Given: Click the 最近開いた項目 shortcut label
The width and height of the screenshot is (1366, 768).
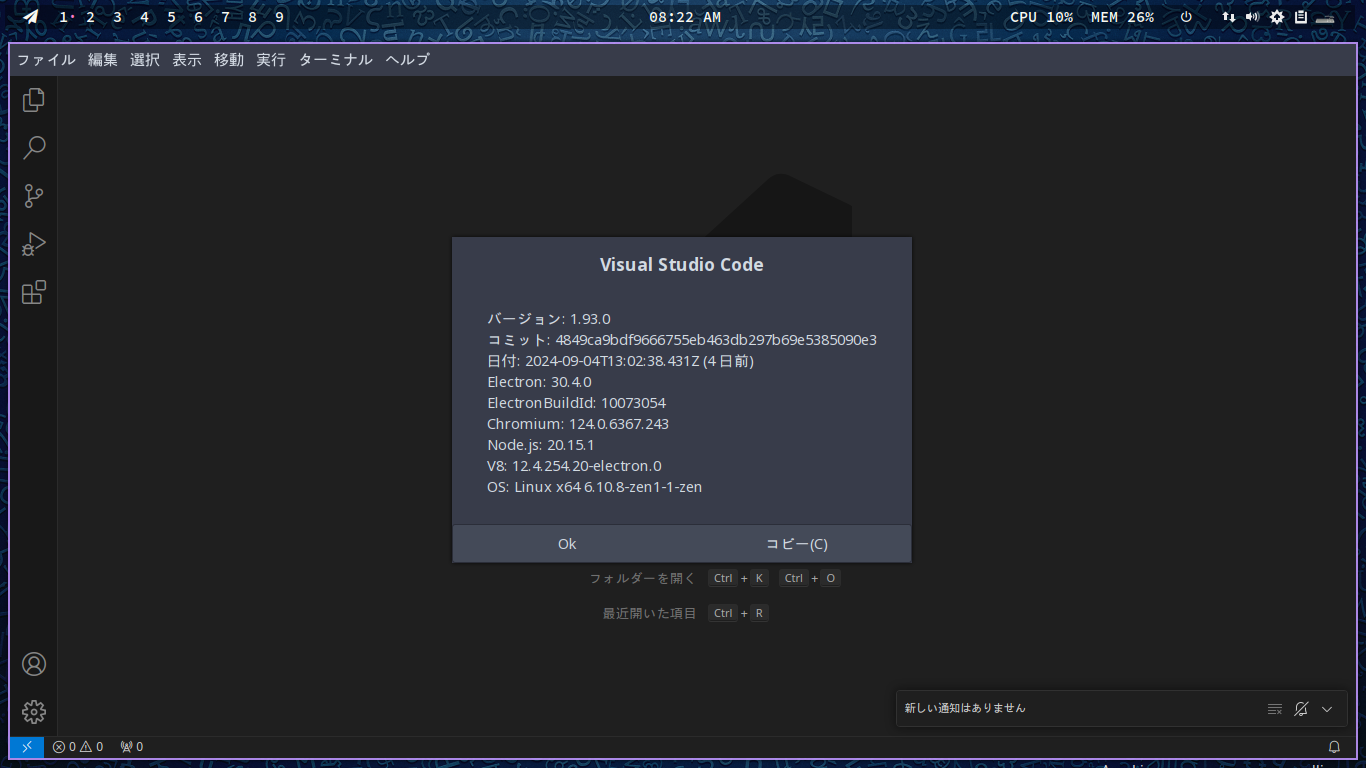Looking at the screenshot, I should tap(650, 613).
